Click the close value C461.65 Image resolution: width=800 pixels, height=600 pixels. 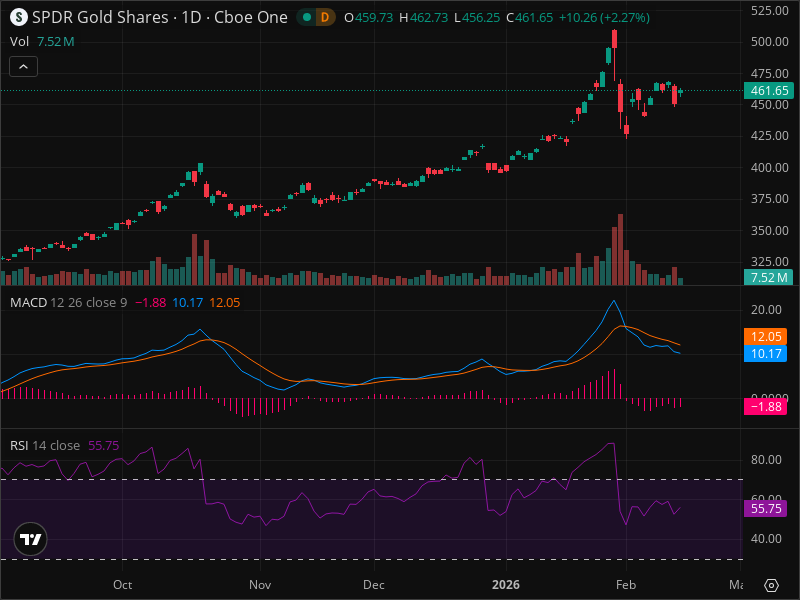coord(530,17)
